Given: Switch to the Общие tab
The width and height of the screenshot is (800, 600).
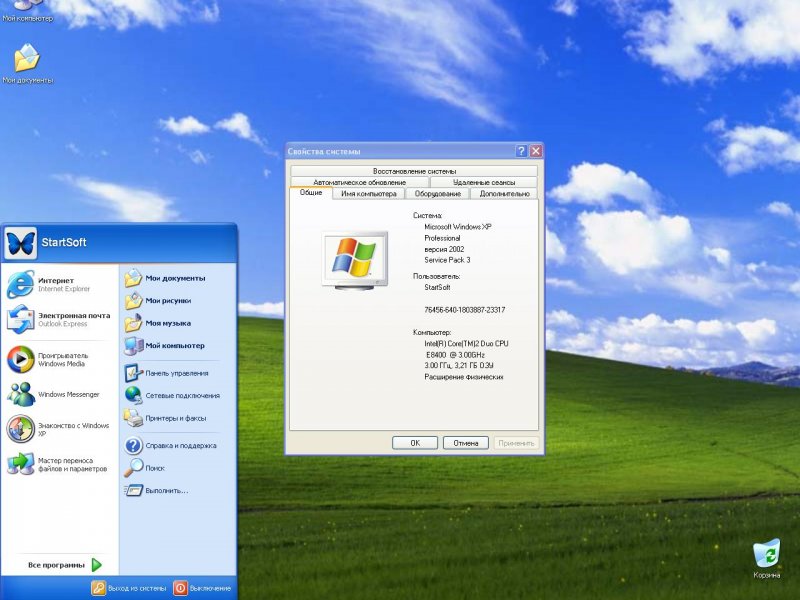Looking at the screenshot, I should coord(311,192).
